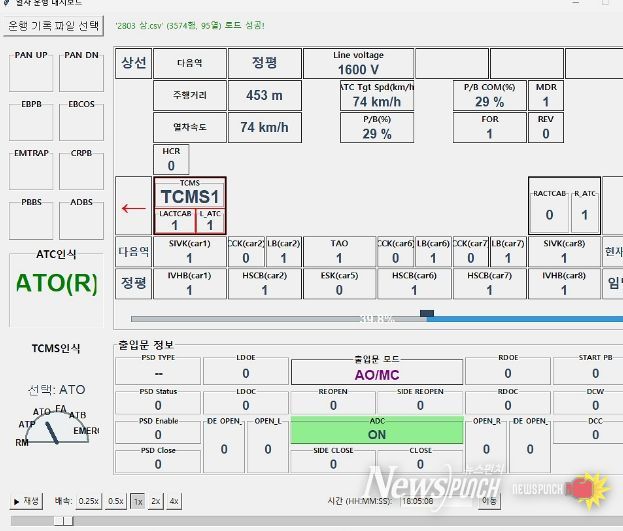
Task: Click the red left direction arrow
Action: (133, 209)
